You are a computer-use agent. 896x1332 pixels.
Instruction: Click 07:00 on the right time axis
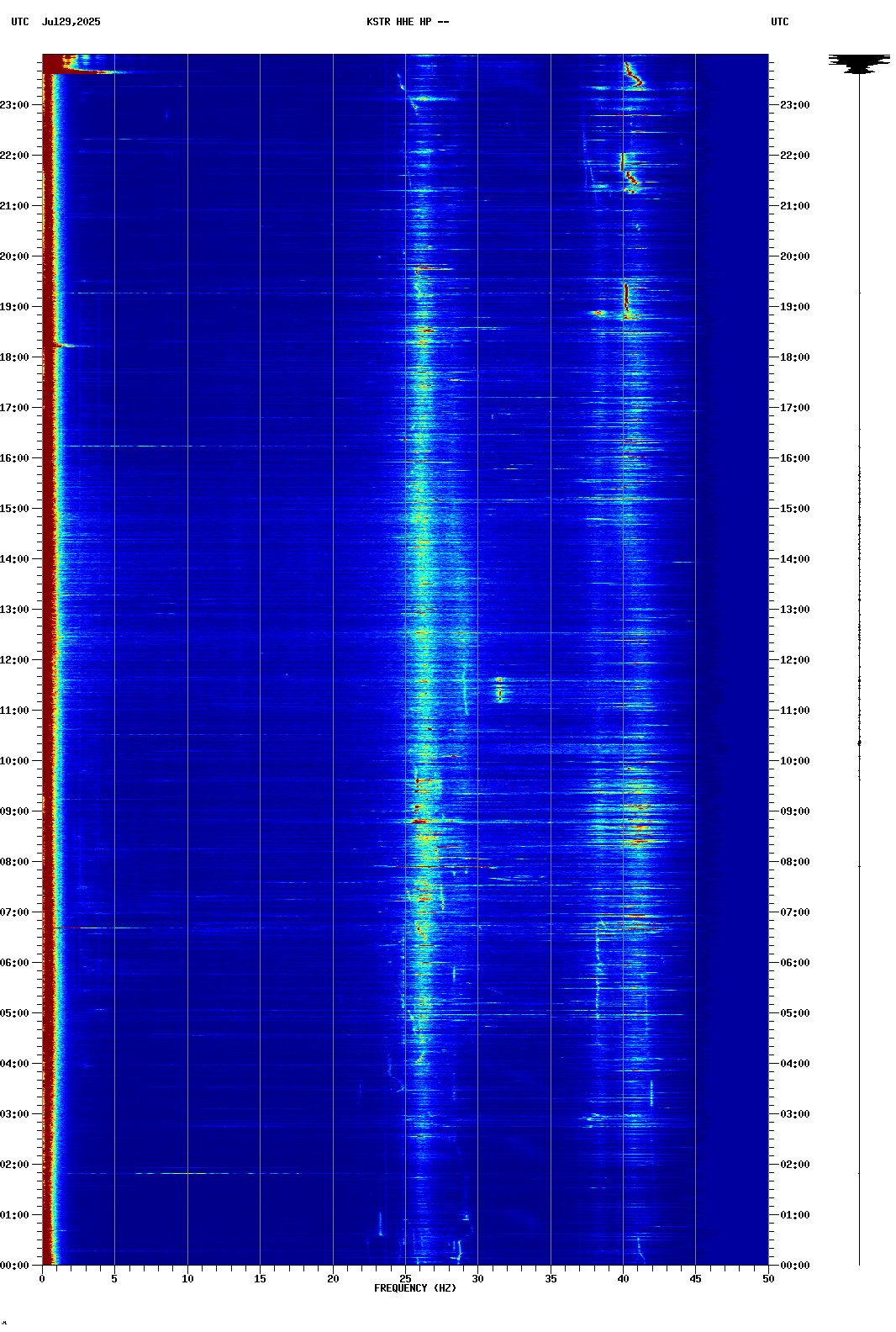pyautogui.click(x=795, y=912)
